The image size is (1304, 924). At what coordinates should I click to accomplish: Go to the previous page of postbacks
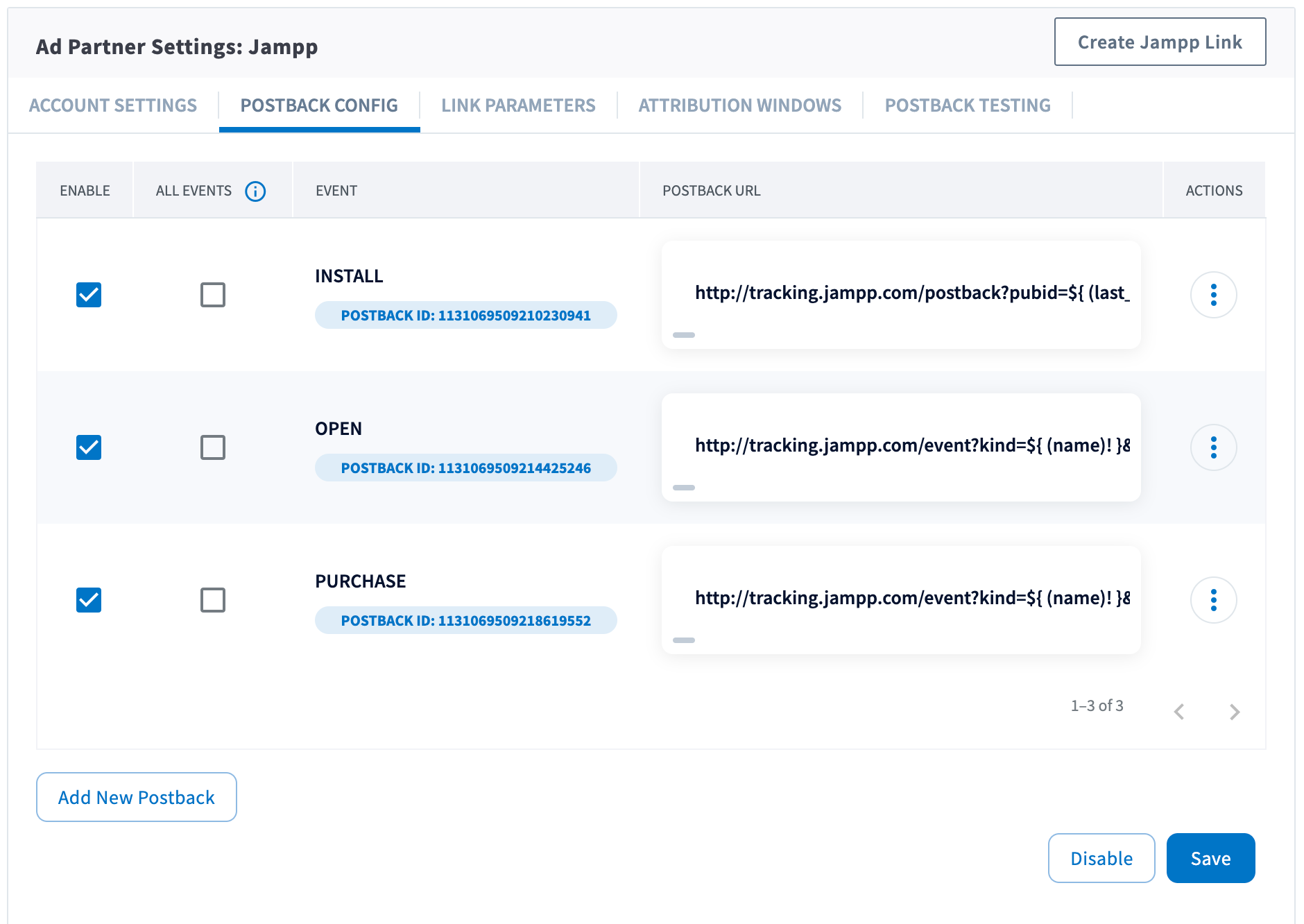[x=1179, y=711]
